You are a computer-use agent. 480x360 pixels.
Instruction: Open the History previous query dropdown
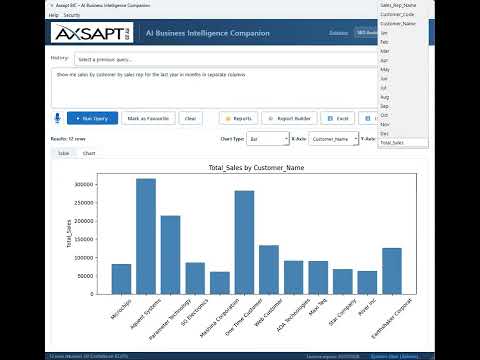[x=226, y=60]
